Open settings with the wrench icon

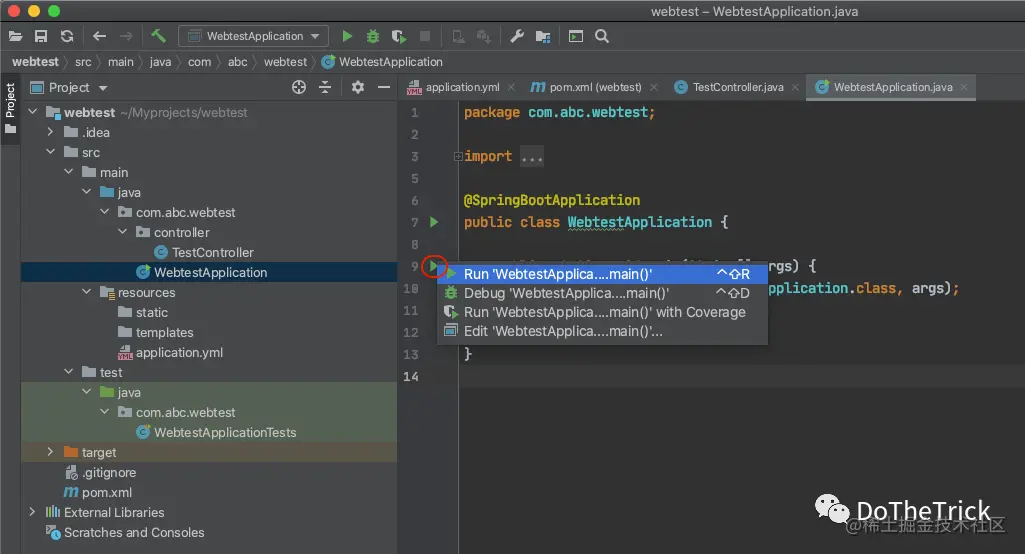click(517, 36)
